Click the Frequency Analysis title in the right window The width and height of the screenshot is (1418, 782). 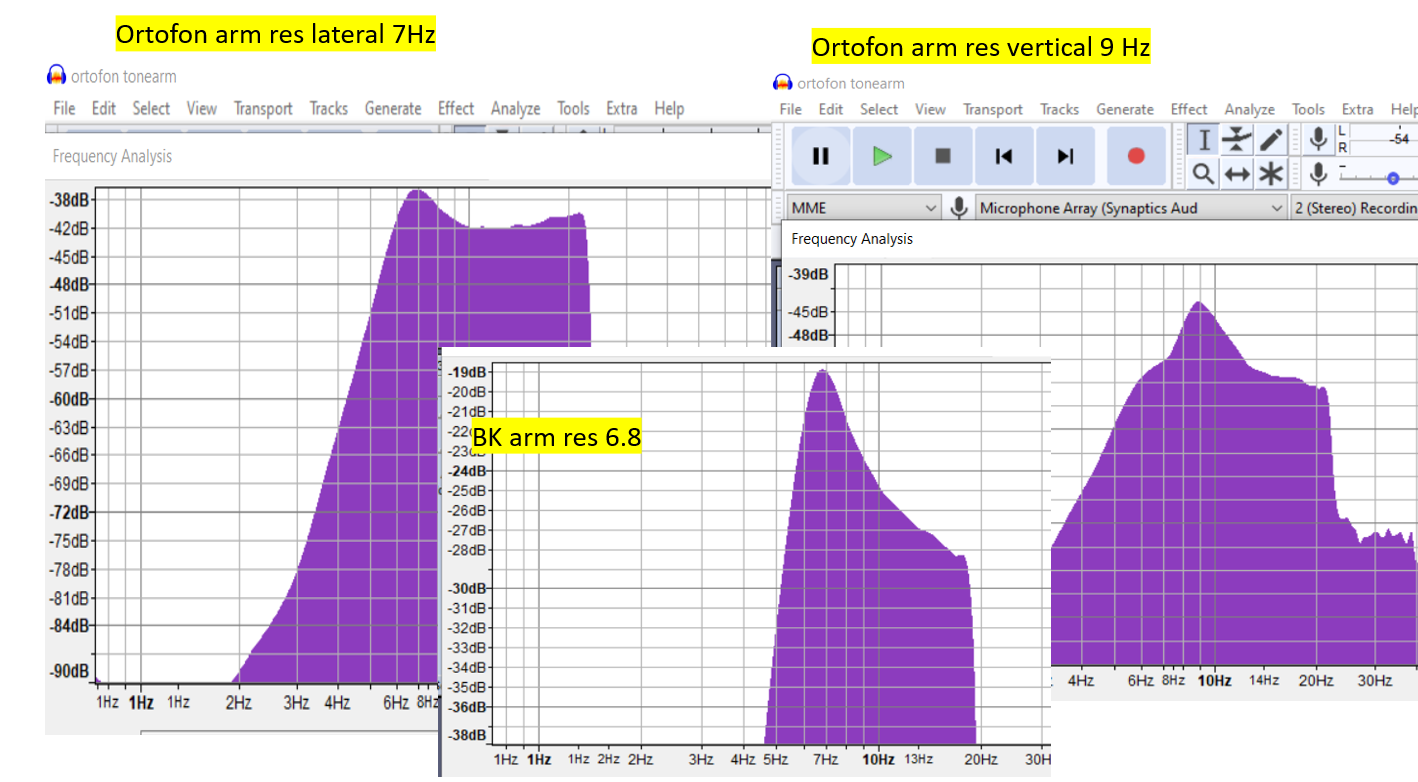852,239
